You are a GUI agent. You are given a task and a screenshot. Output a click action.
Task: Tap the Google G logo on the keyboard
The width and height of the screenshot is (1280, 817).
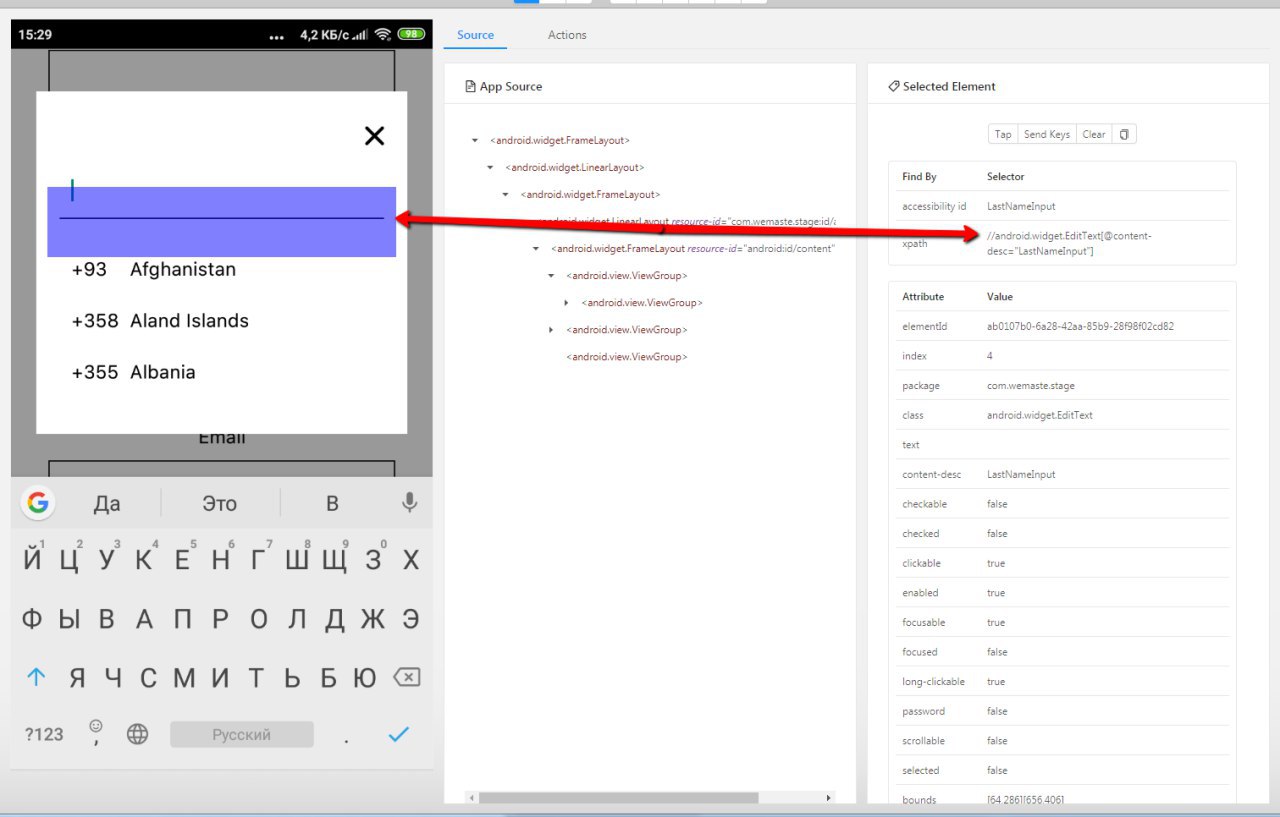coord(38,503)
